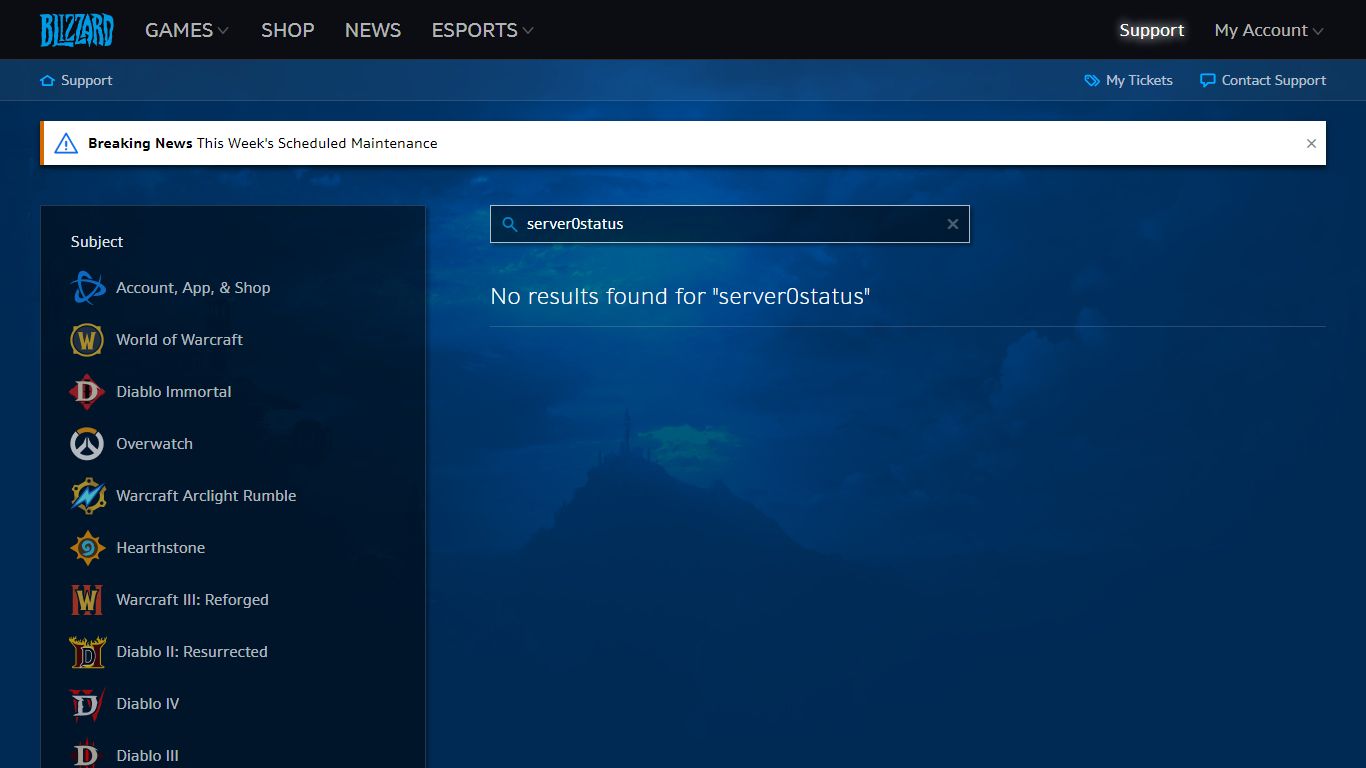The image size is (1366, 768).
Task: Select Warcraft III: Reforged subject
Action: 192,600
